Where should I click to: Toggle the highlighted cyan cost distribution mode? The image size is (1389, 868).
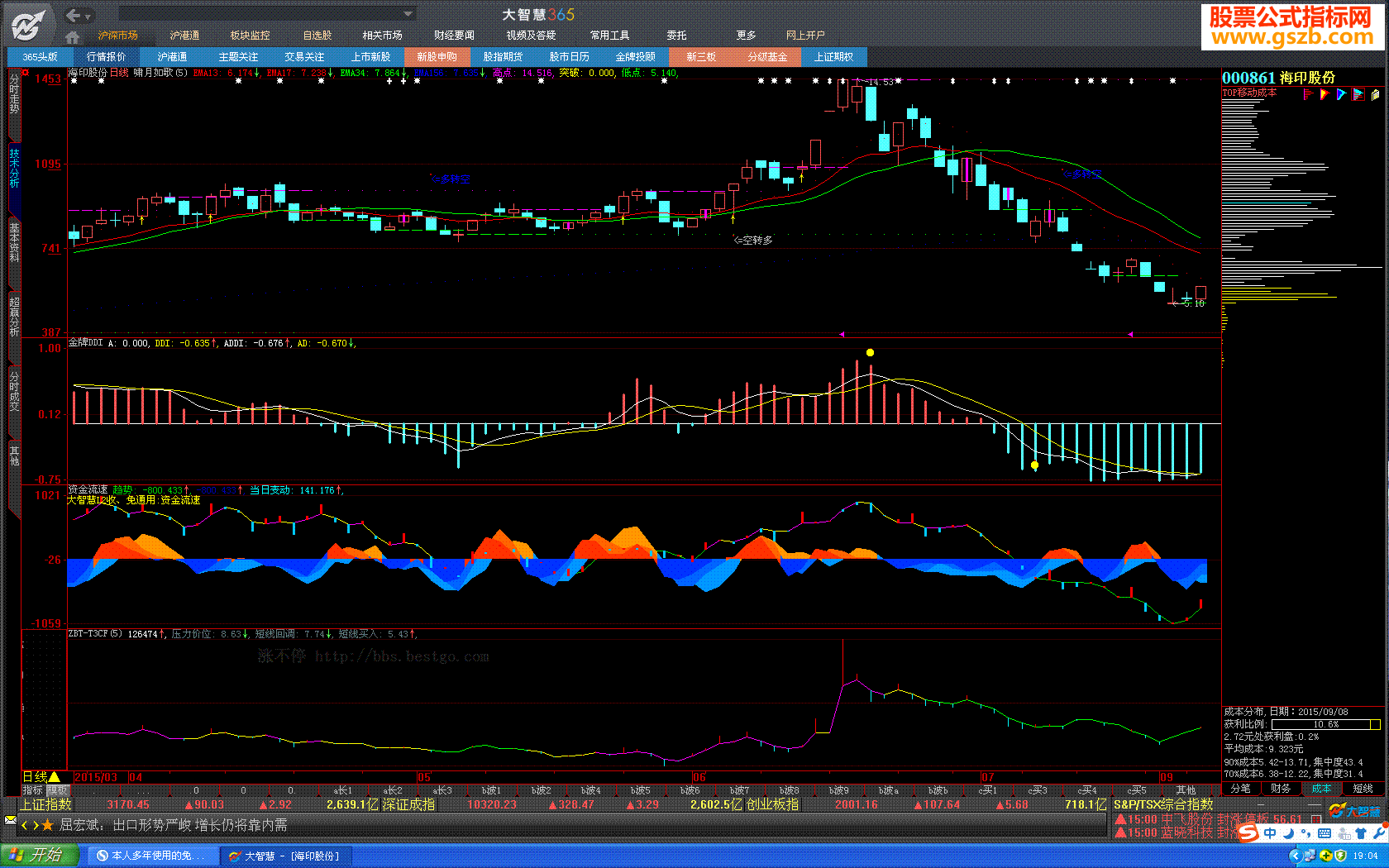pos(1358,94)
